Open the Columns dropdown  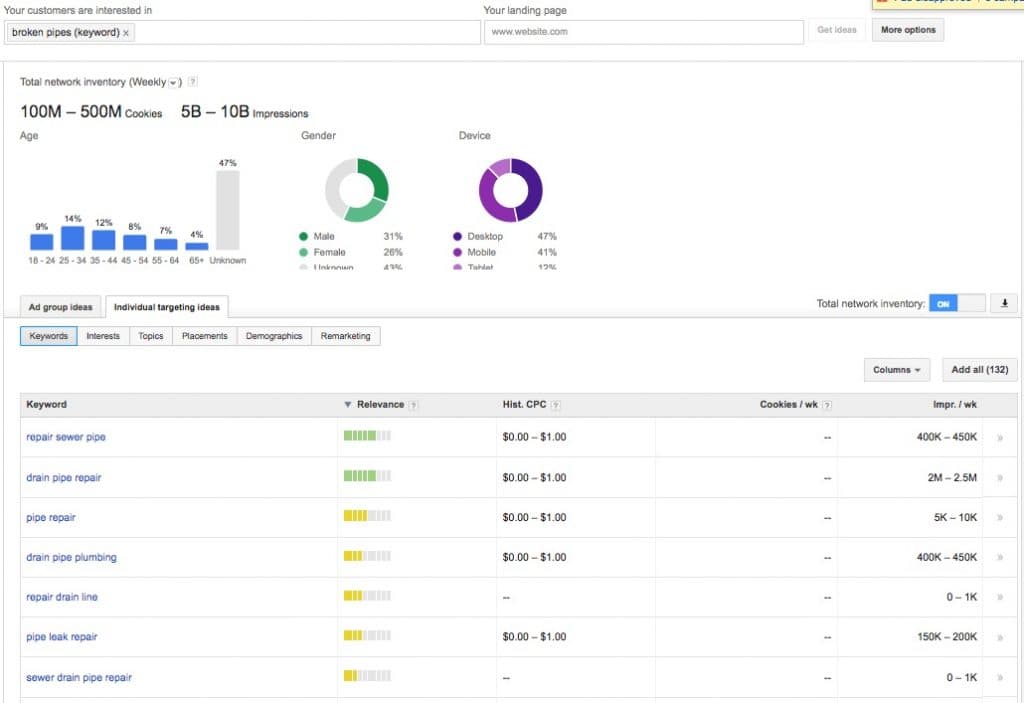tap(896, 370)
